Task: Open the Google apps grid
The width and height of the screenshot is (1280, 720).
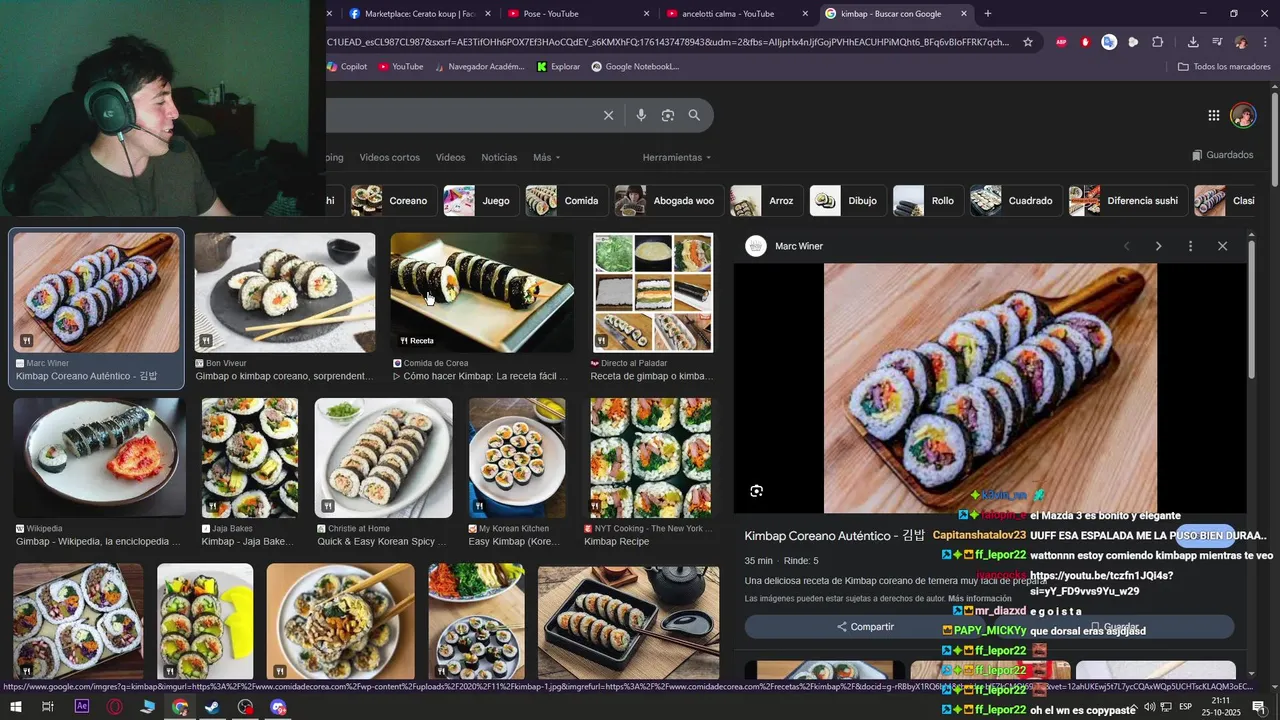Action: (x=1214, y=115)
